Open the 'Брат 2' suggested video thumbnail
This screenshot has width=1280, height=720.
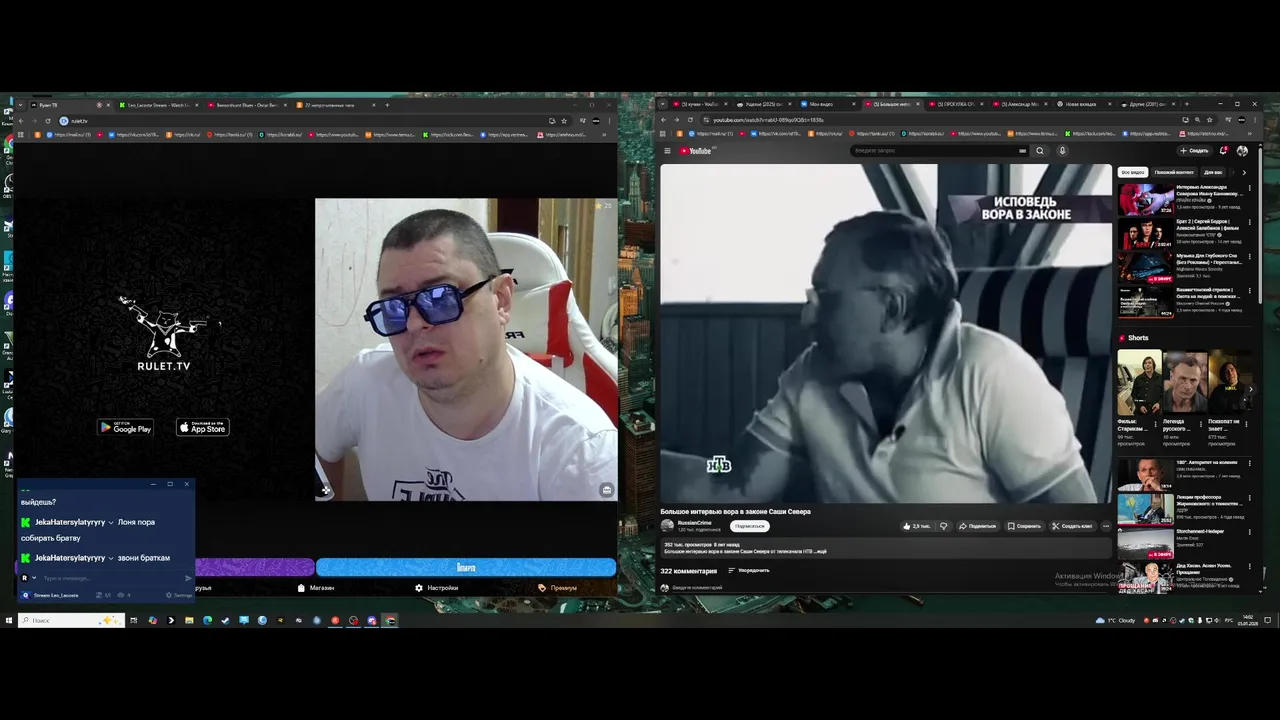click(x=1146, y=235)
